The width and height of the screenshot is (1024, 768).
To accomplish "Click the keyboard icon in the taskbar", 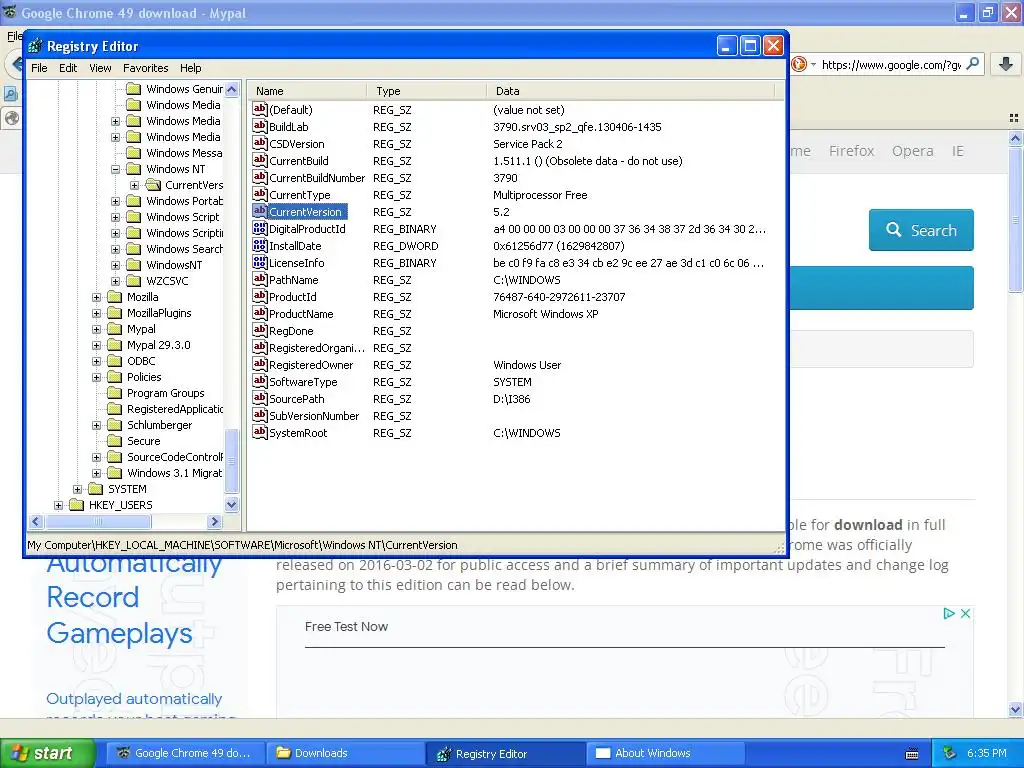I will [912, 754].
